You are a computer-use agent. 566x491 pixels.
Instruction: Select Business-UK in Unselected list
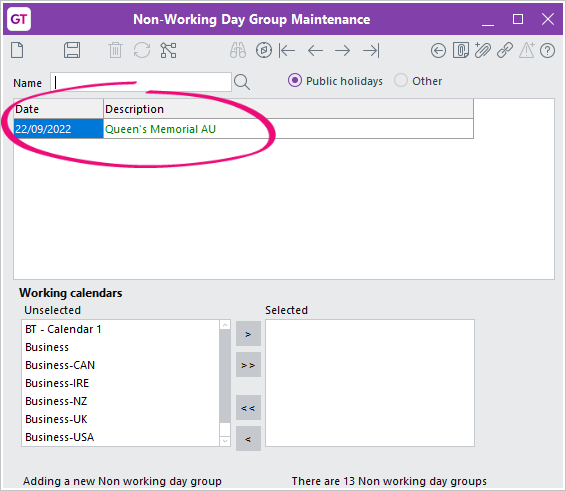click(56, 419)
